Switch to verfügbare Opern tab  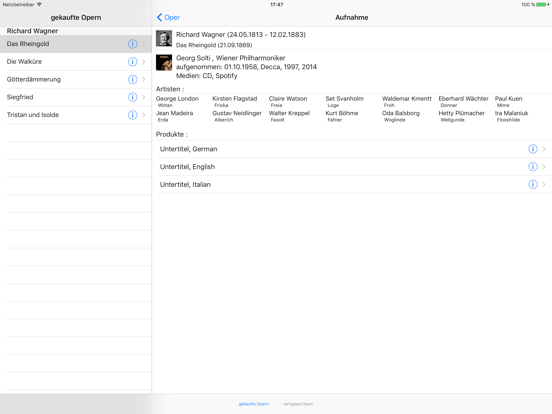point(298,404)
